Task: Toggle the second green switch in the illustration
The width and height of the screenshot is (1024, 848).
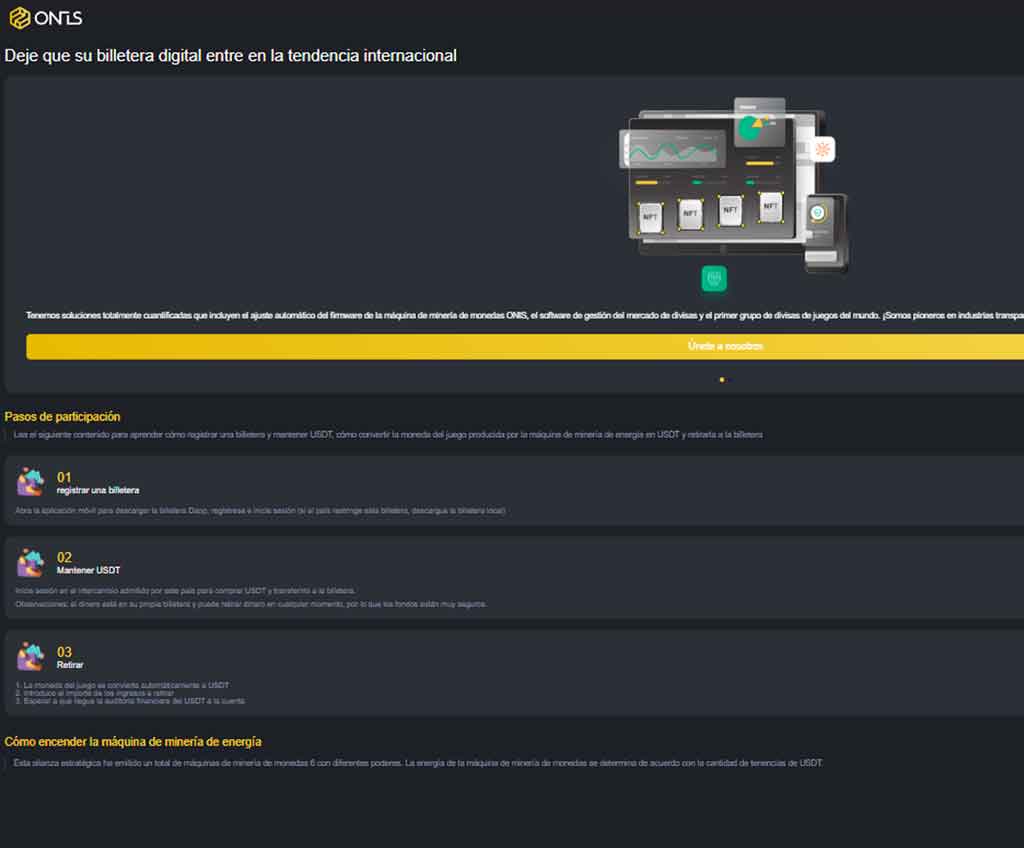Action: pos(749,182)
